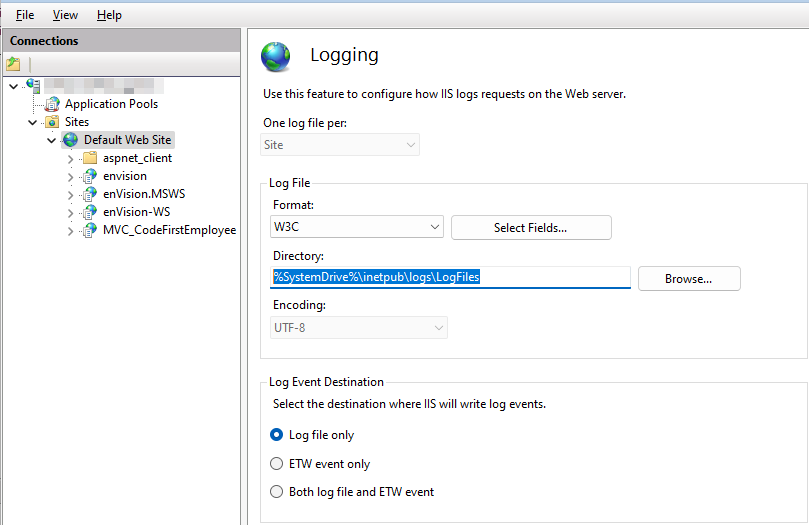Open the File menu

tap(25, 15)
